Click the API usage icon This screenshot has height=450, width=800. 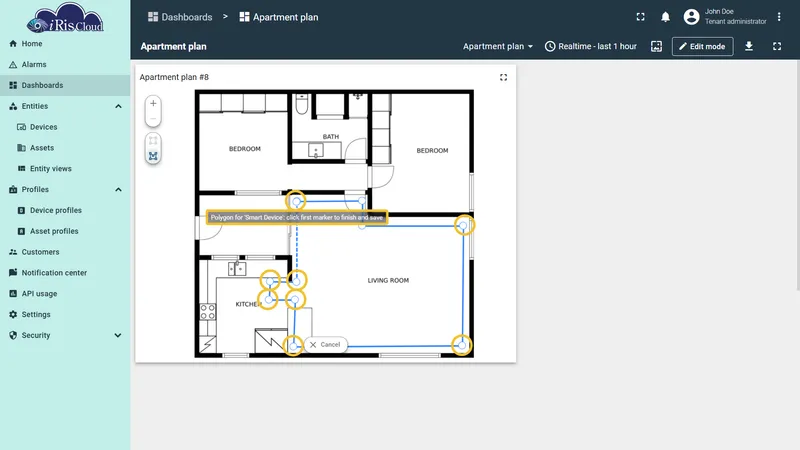coord(13,293)
